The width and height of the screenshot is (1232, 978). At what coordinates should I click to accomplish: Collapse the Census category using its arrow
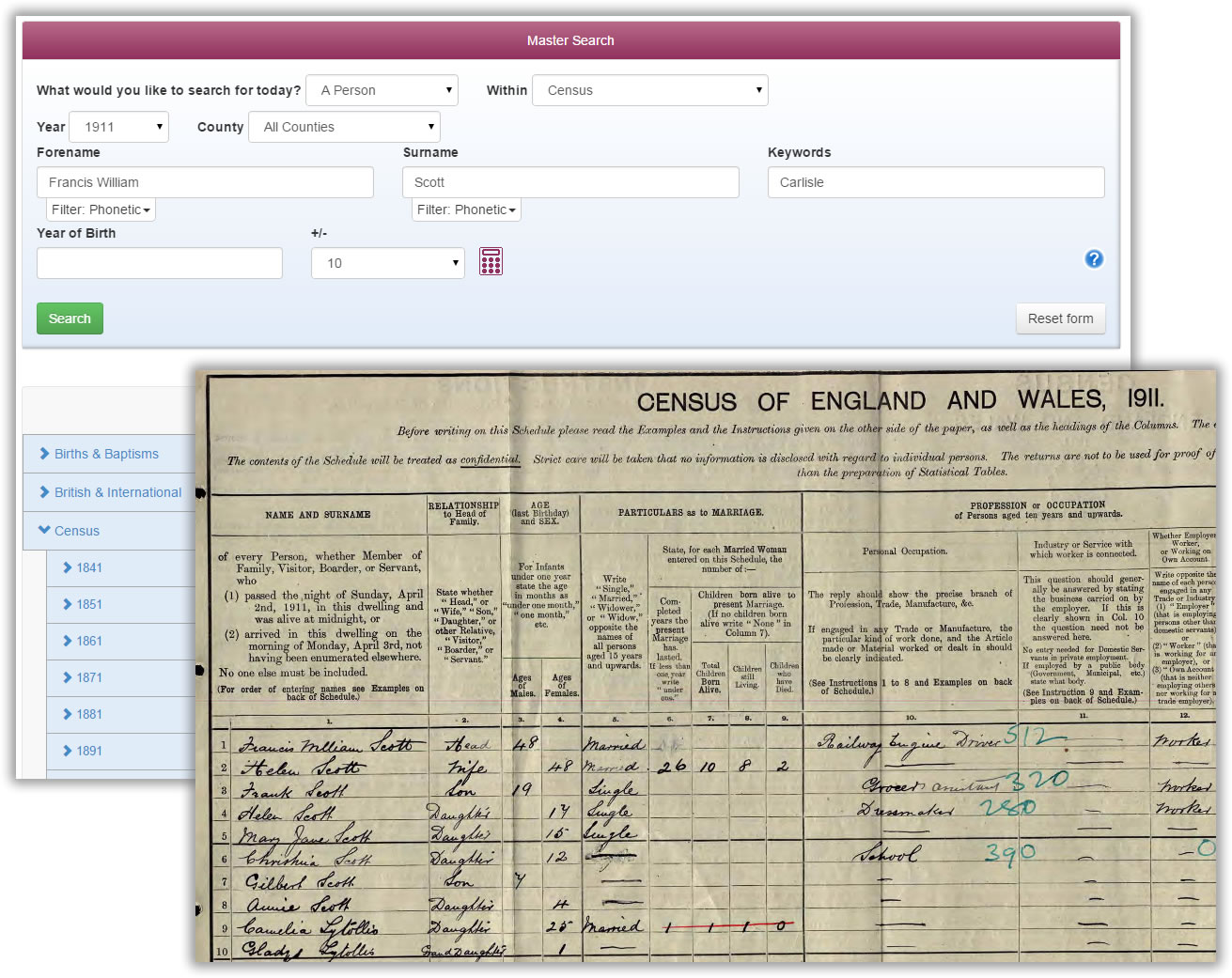tap(44, 531)
